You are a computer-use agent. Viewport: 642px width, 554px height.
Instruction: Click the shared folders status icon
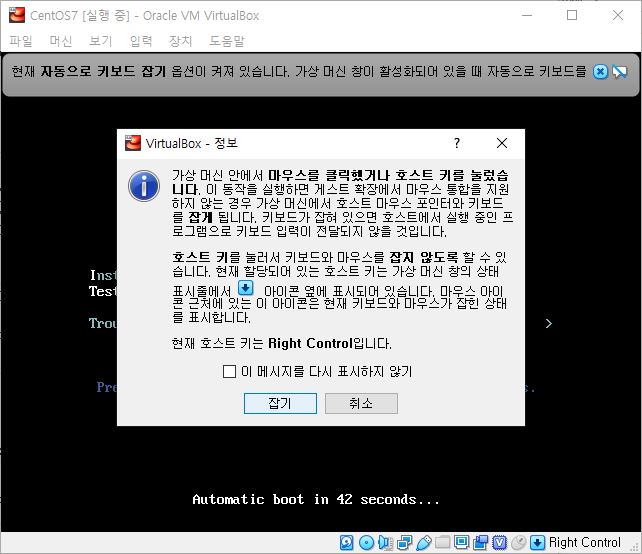tap(443, 543)
